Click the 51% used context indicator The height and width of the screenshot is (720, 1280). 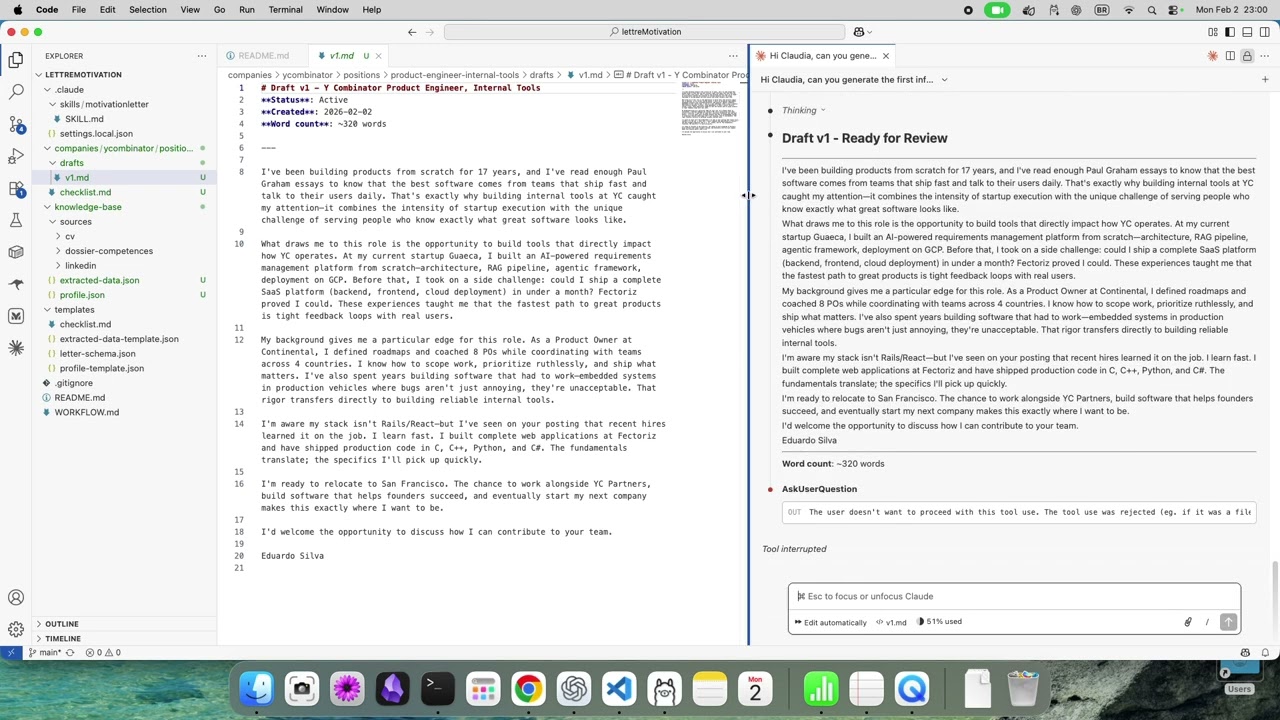pos(939,622)
